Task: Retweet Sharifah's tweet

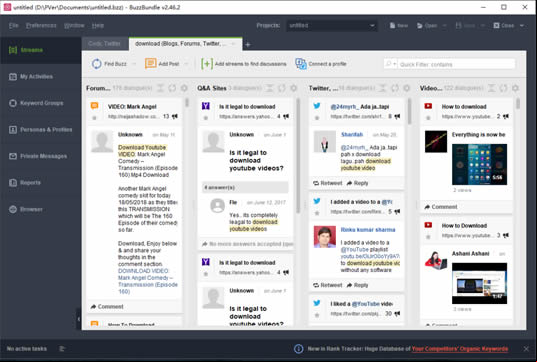Action: coord(328,183)
